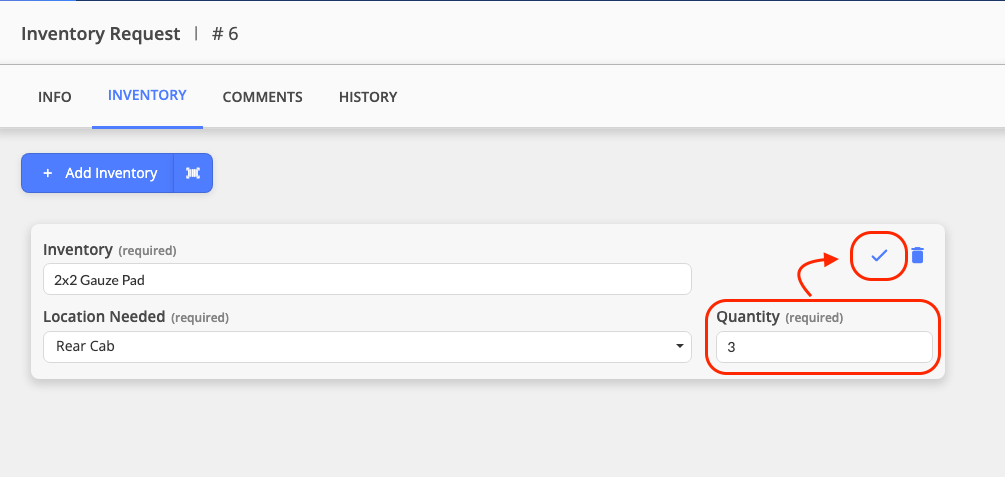1005x477 pixels.
Task: Focus the Quantity field showing 3
Action: 824,347
